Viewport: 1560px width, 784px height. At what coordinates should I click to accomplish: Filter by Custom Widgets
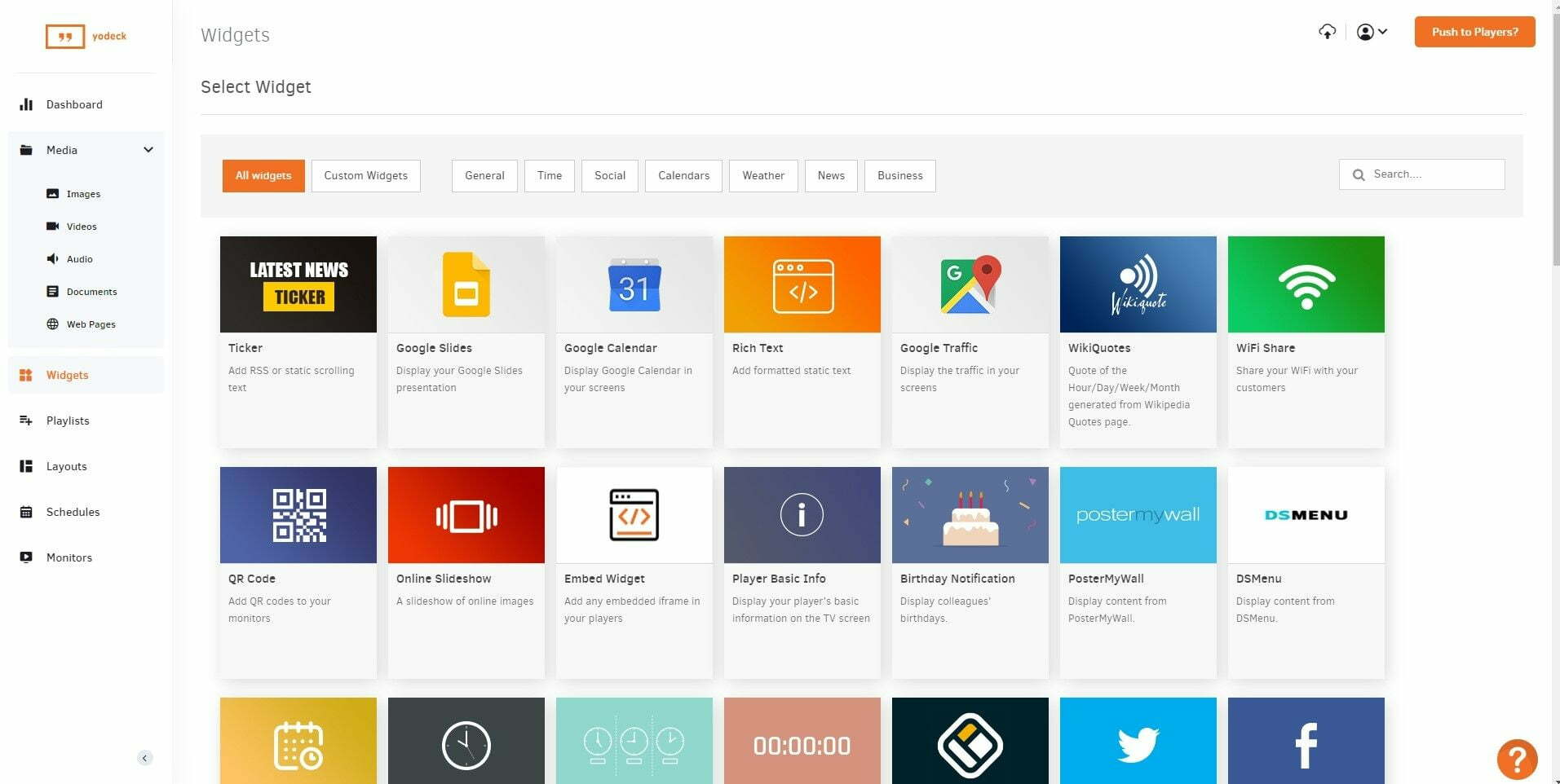(365, 176)
